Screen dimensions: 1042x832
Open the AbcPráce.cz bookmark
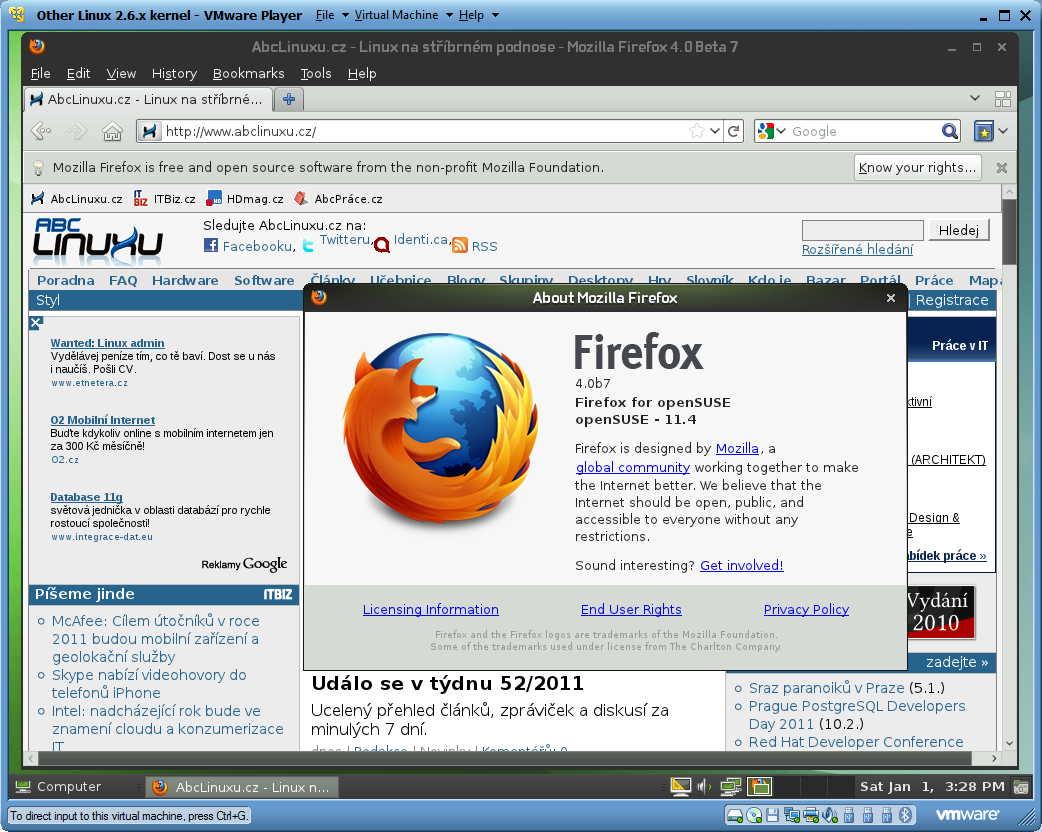pos(338,199)
